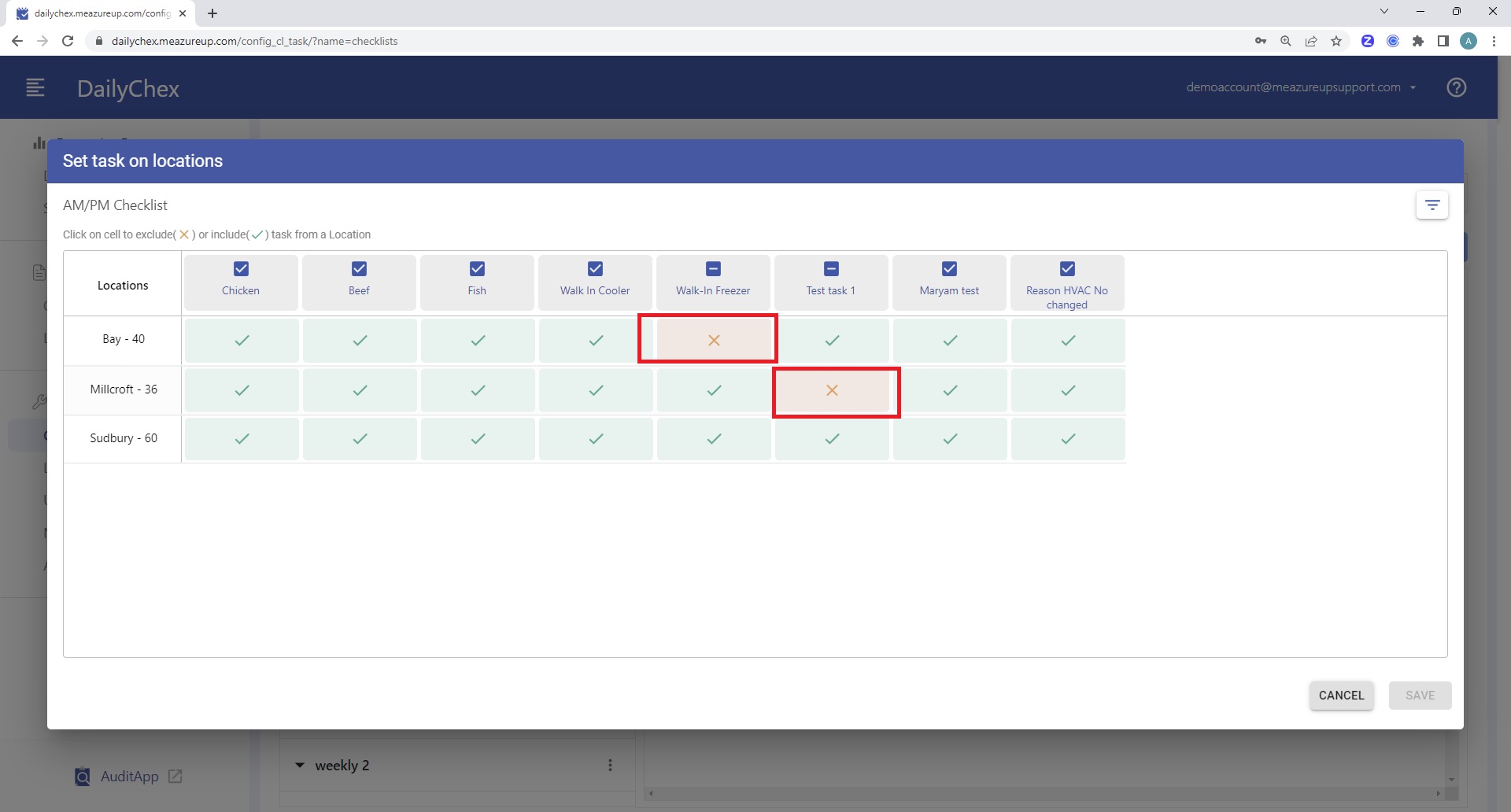Open the weekly 2 three-dot options menu
1511x812 pixels.
click(611, 765)
